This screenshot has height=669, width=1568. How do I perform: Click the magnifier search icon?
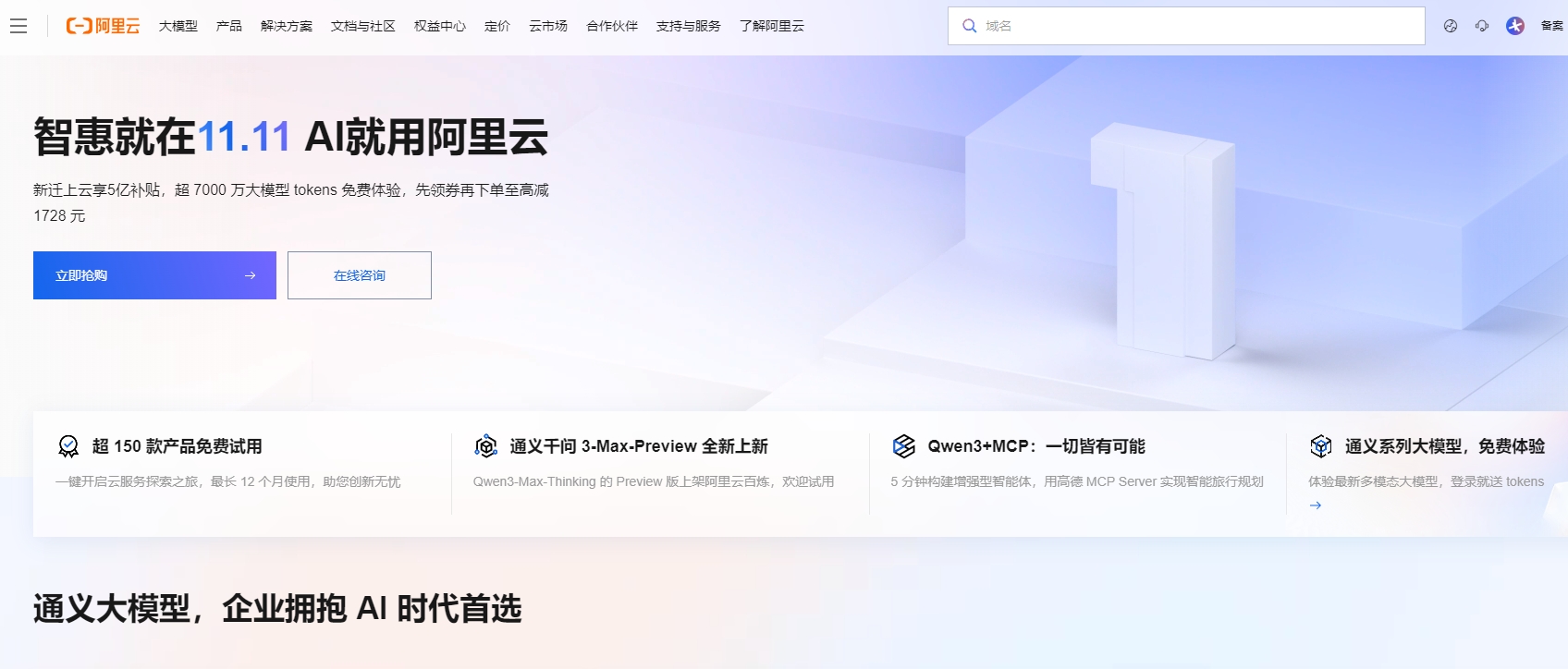[x=969, y=26]
